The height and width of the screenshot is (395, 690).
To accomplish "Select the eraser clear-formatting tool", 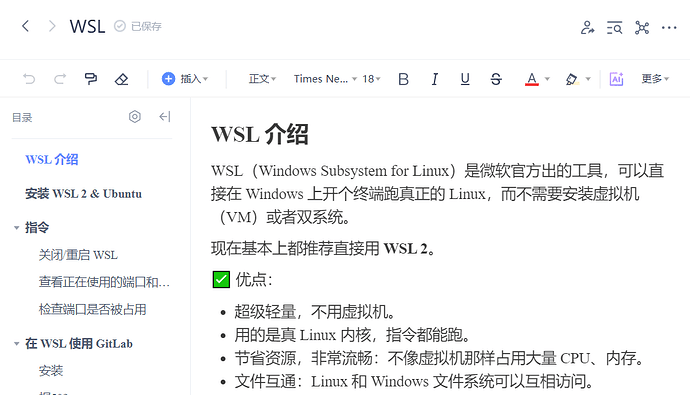I will click(121, 79).
